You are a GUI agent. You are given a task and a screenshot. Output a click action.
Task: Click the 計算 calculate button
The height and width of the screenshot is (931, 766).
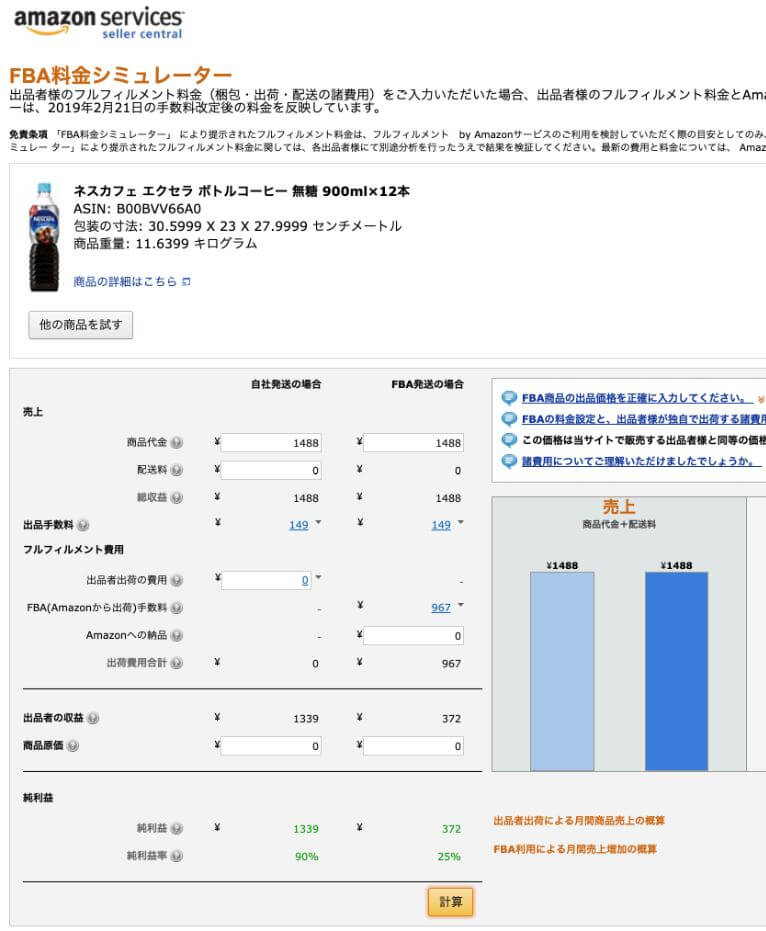pyautogui.click(x=451, y=902)
